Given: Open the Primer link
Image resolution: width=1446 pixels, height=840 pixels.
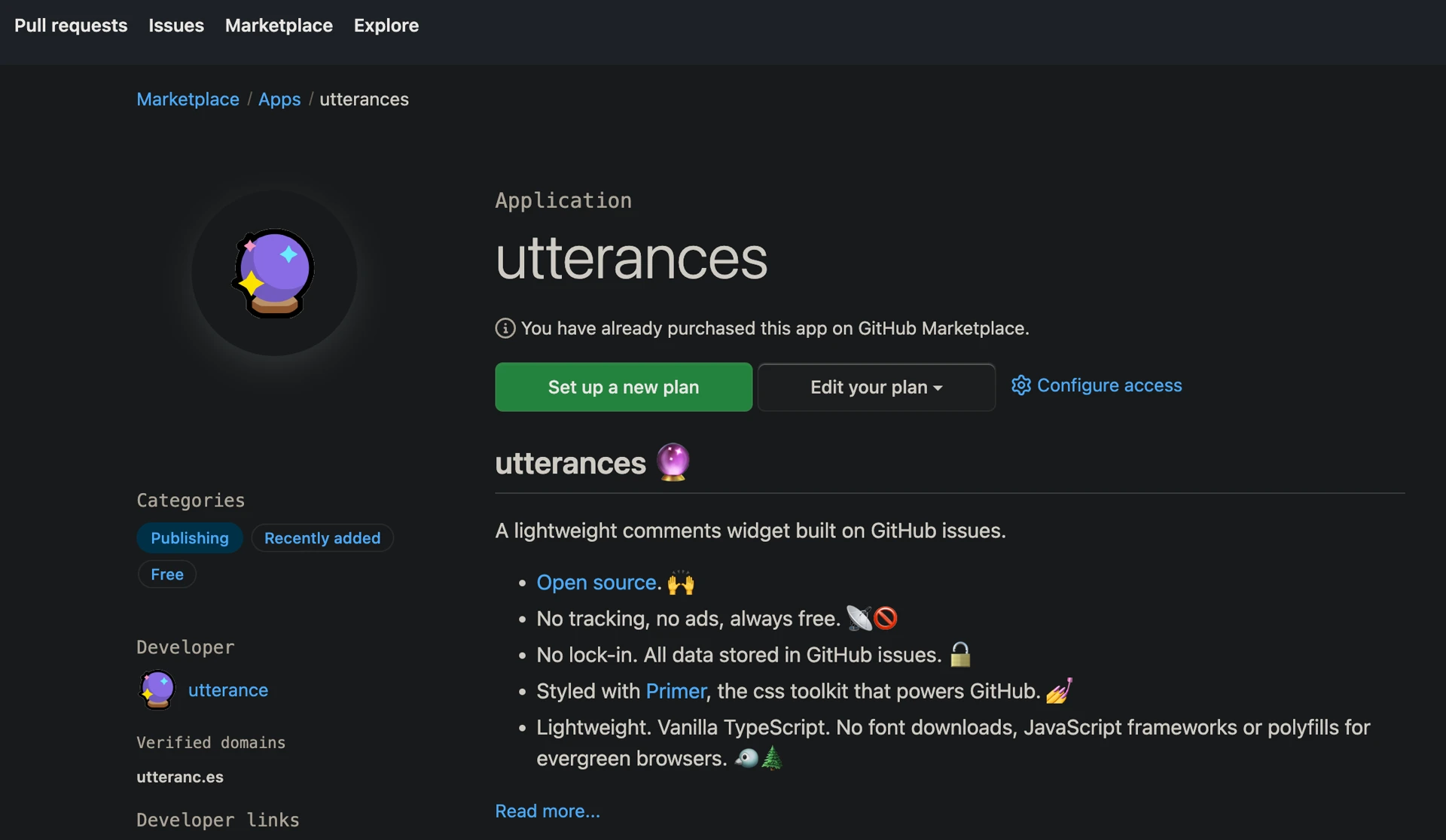Looking at the screenshot, I should [x=676, y=691].
